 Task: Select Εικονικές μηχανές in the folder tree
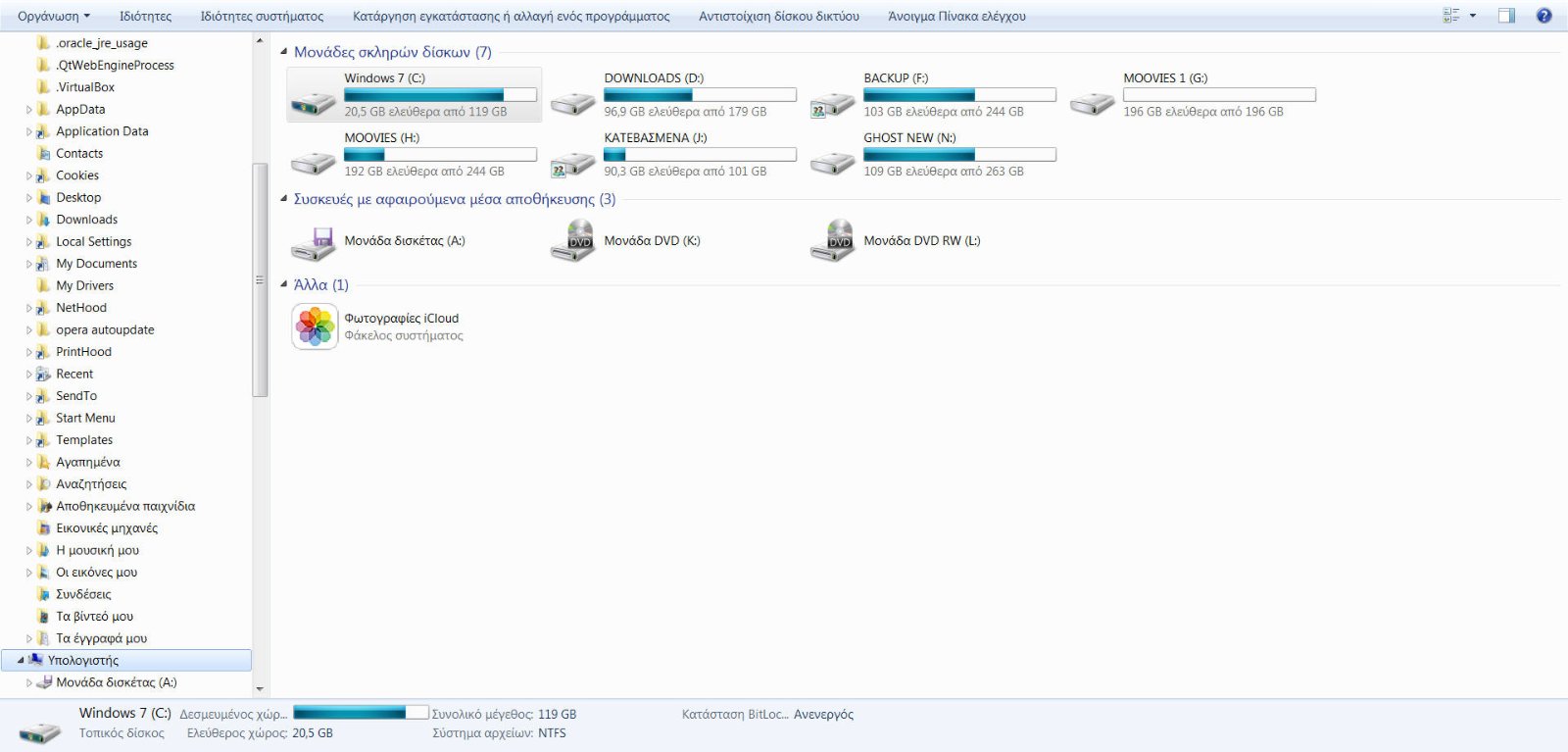(107, 528)
